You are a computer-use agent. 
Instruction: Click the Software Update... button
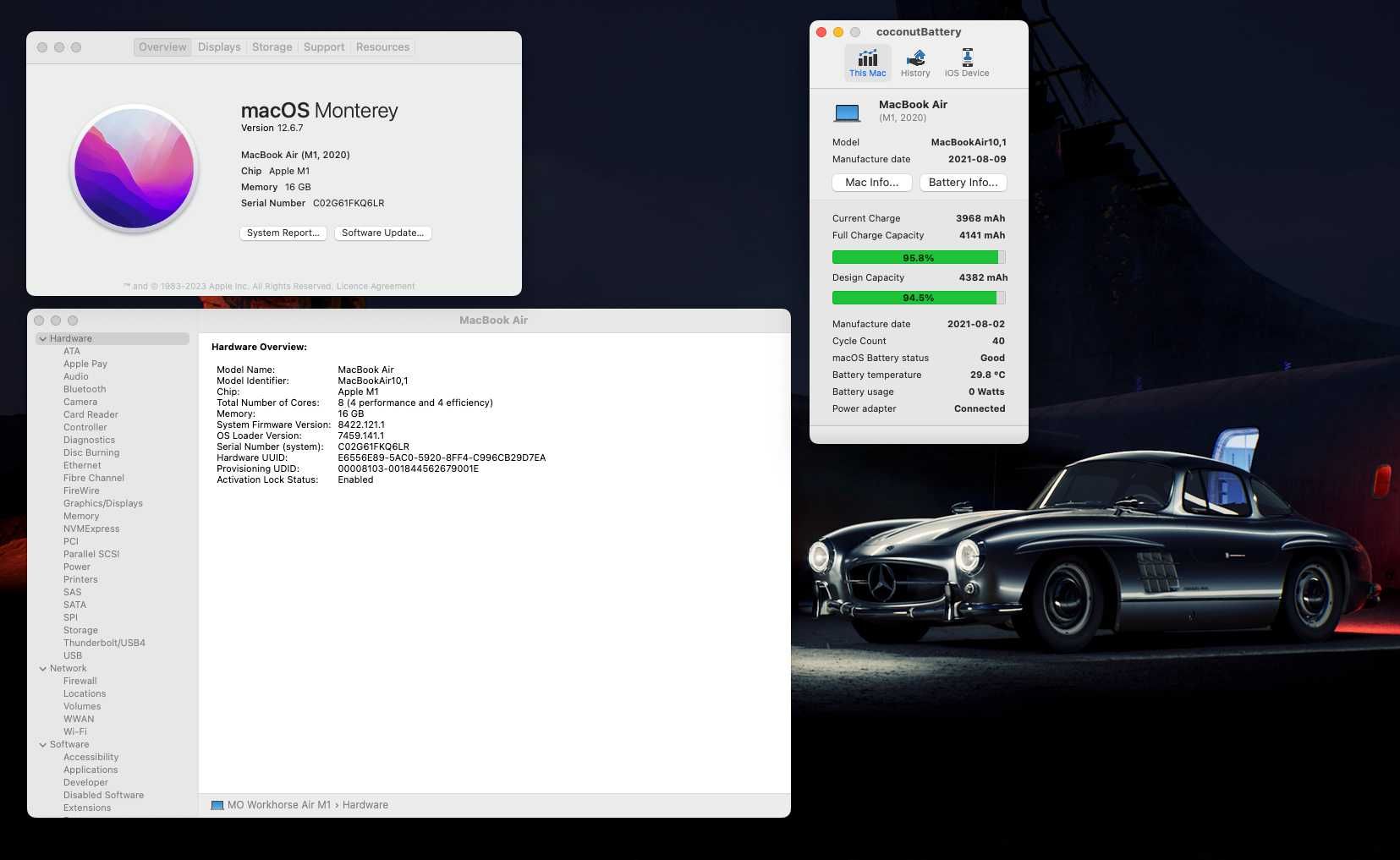(x=382, y=233)
